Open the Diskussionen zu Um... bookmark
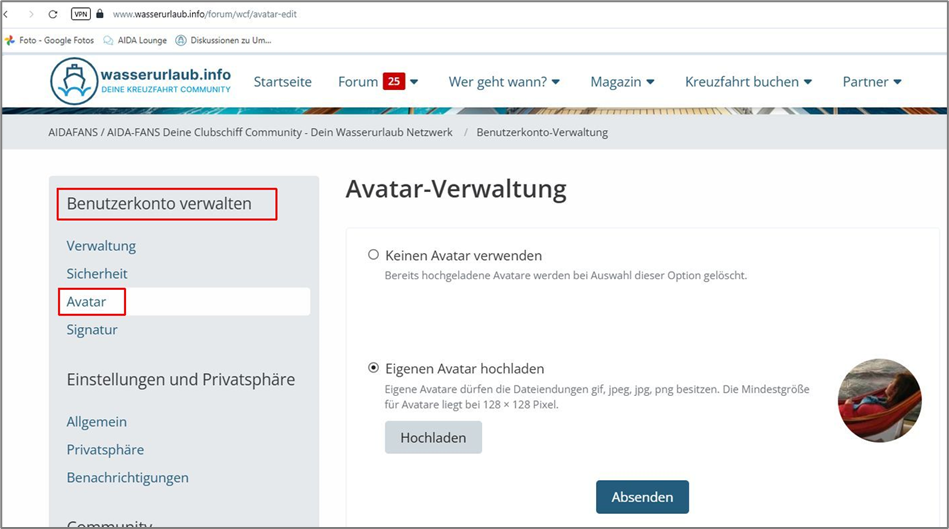The width and height of the screenshot is (949, 529). click(x=223, y=40)
